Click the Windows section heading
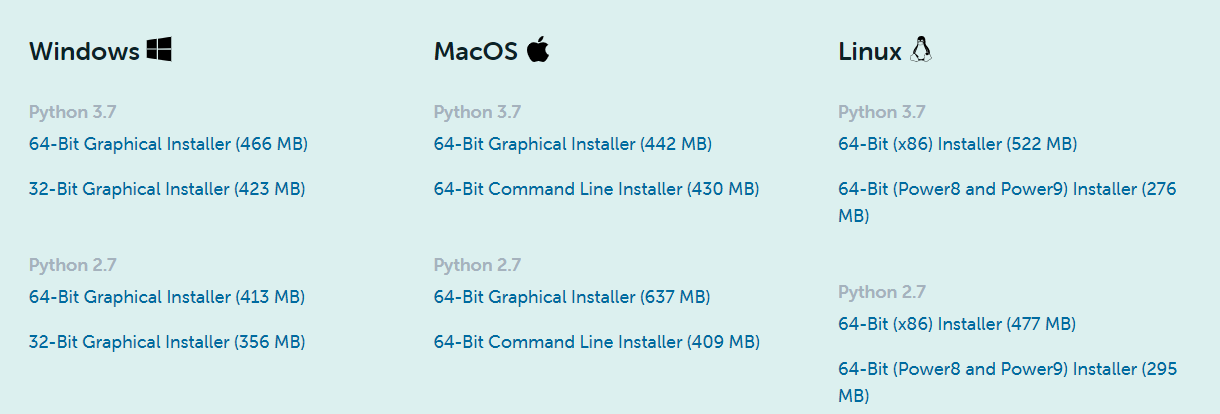 point(100,51)
